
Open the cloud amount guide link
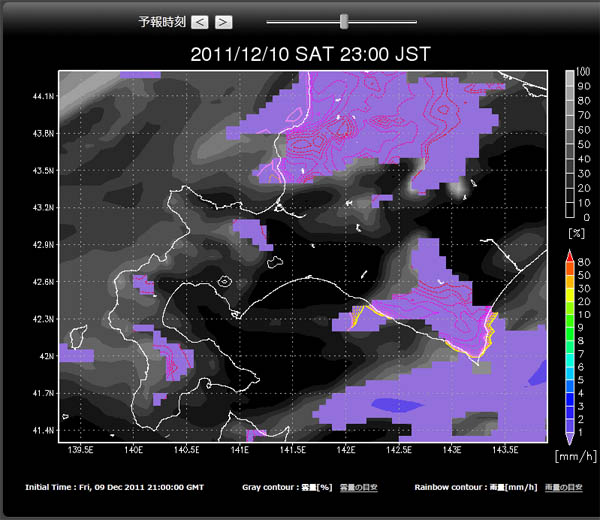(x=359, y=487)
